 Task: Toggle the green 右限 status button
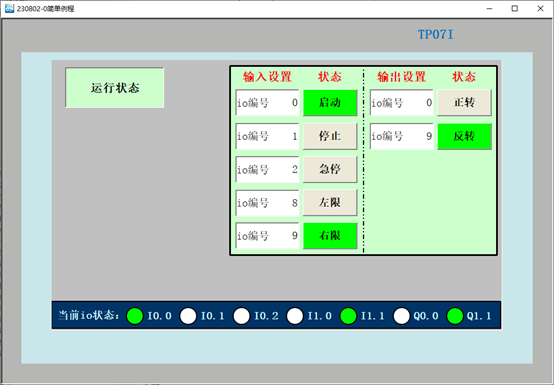(330, 236)
